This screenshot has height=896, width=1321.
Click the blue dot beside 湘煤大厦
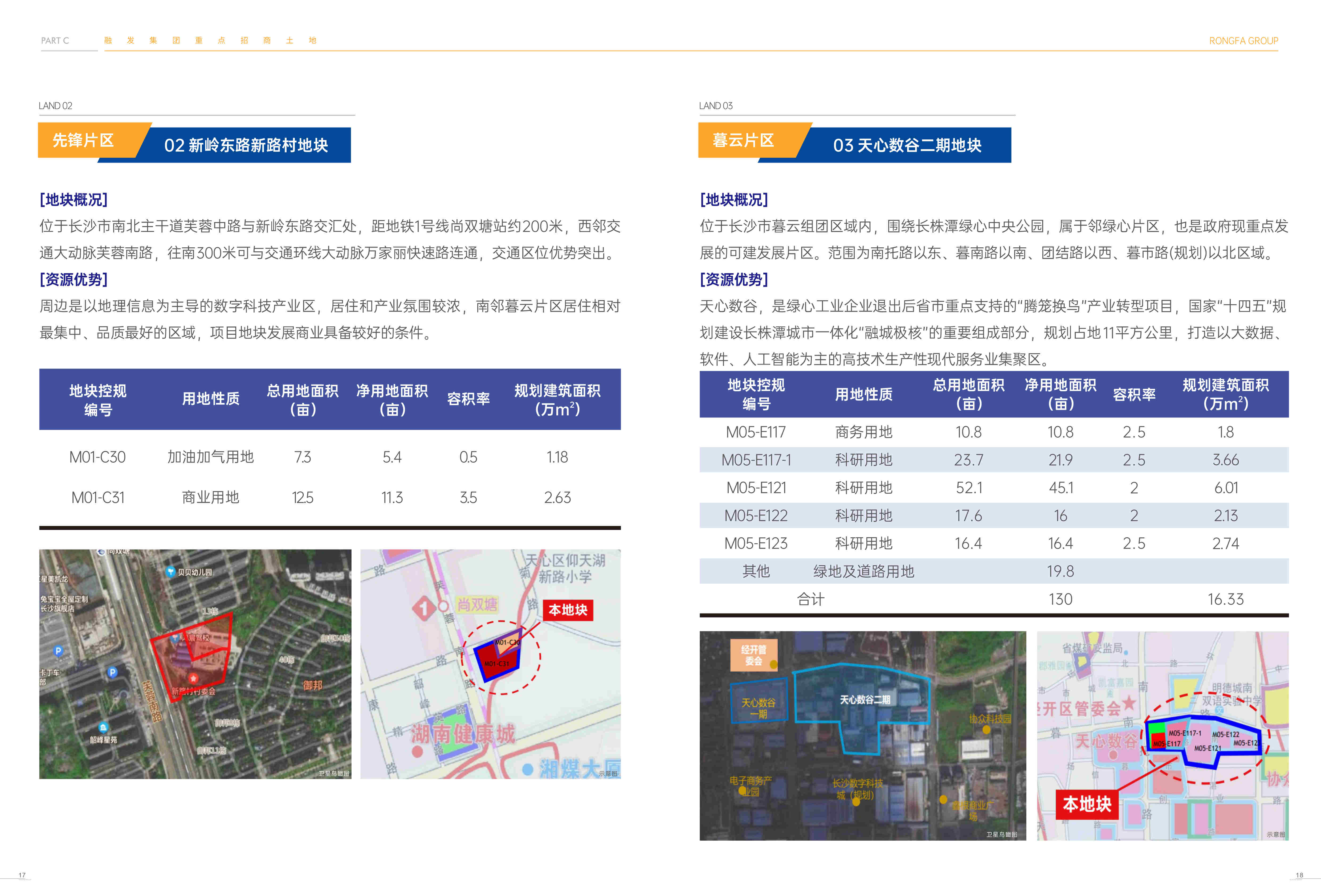click(x=528, y=769)
